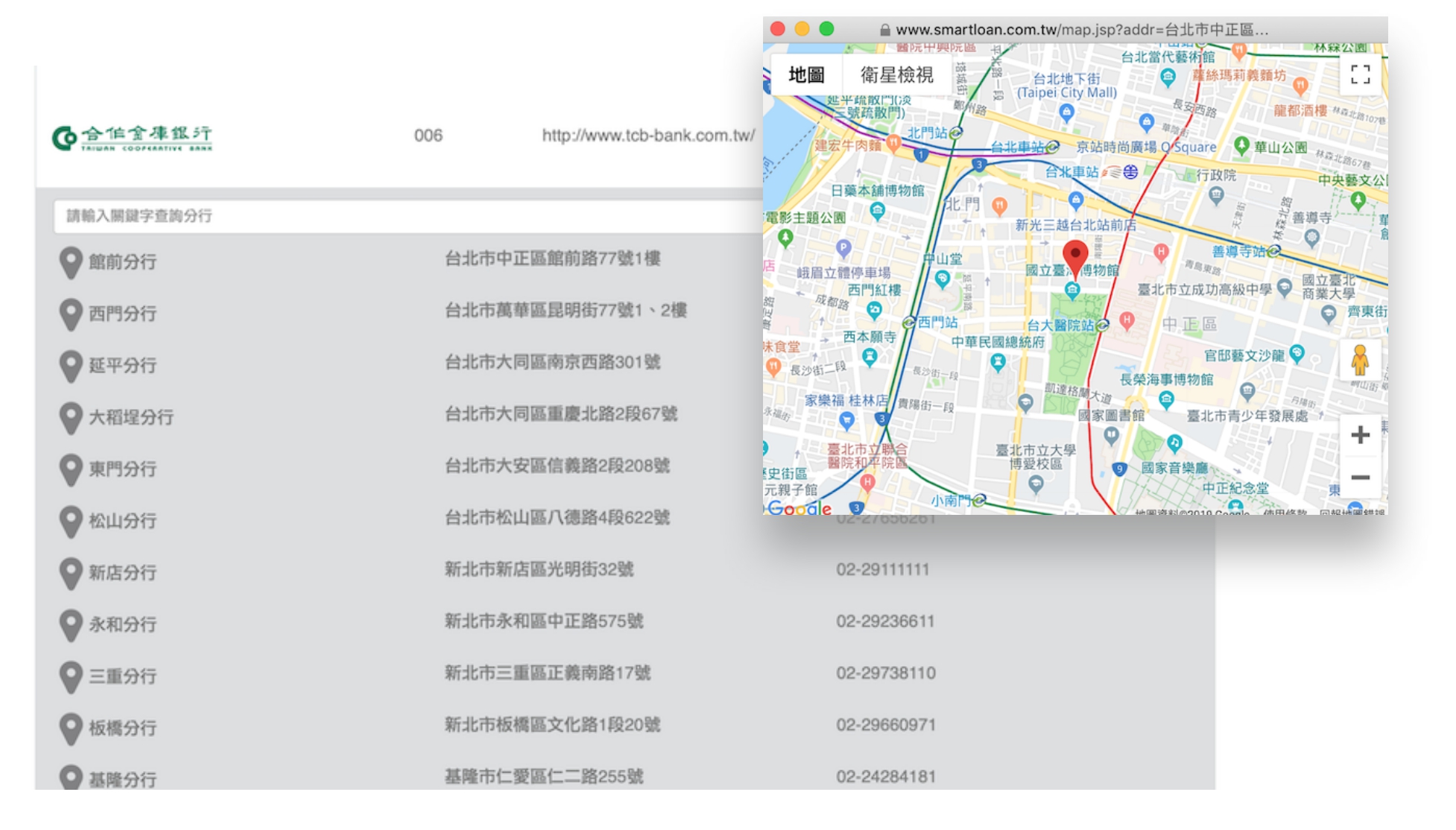
Task: Click the phone number 02-29738110
Action: pyautogui.click(x=886, y=674)
